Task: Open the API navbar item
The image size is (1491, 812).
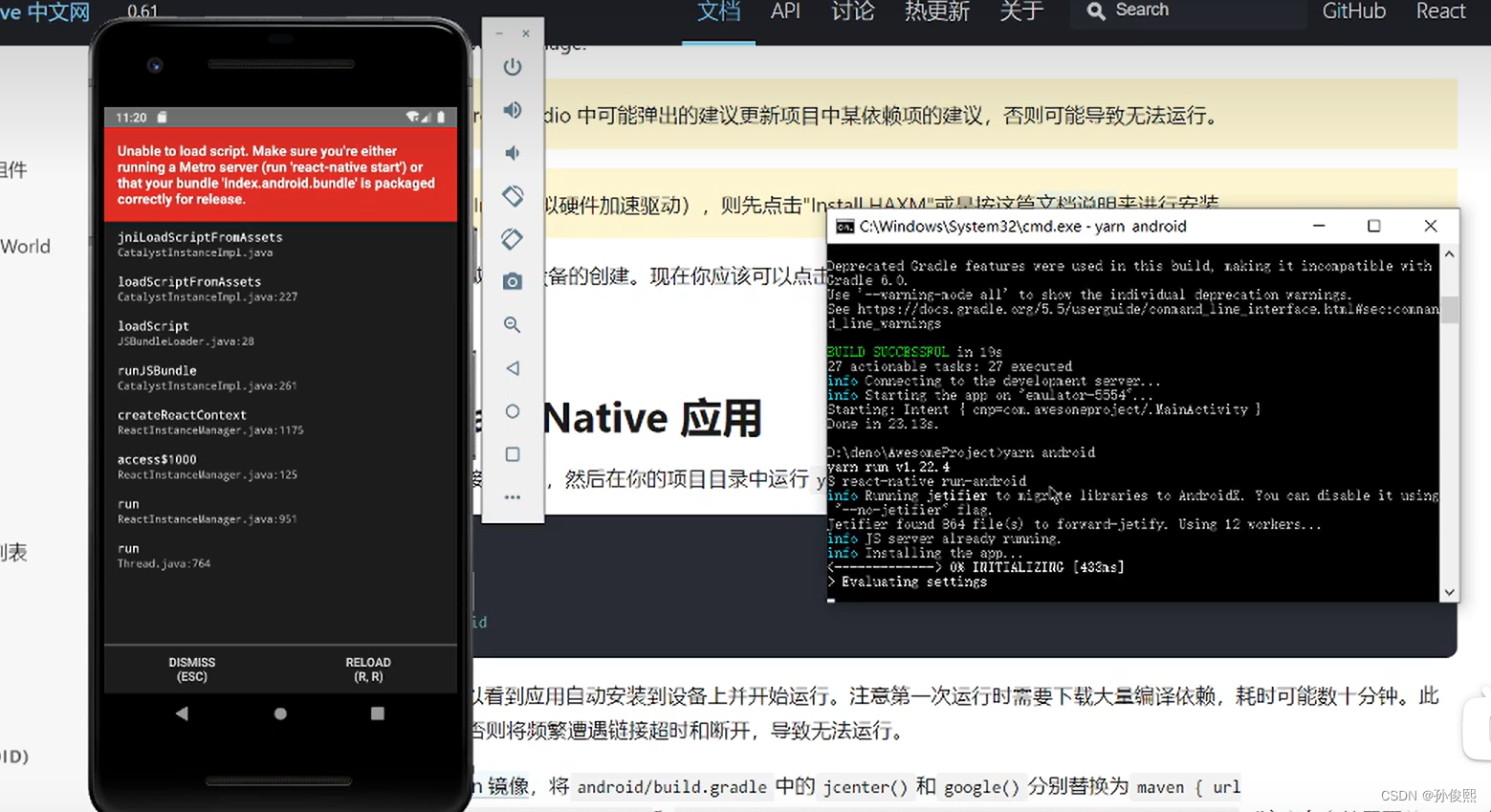Action: tap(785, 11)
